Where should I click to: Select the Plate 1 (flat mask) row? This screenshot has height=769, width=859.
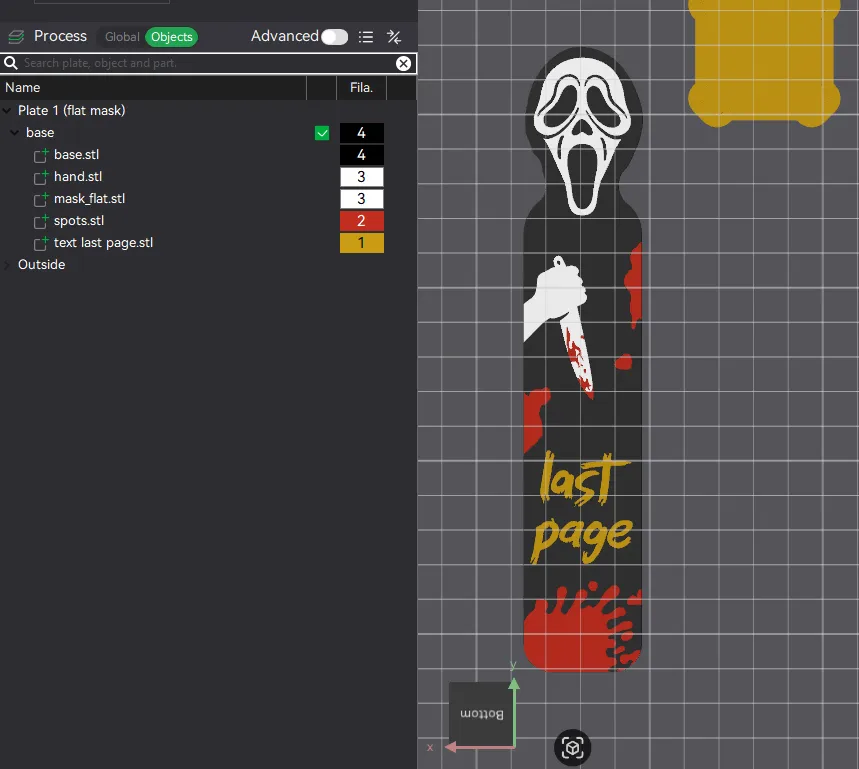pyautogui.click(x=208, y=111)
